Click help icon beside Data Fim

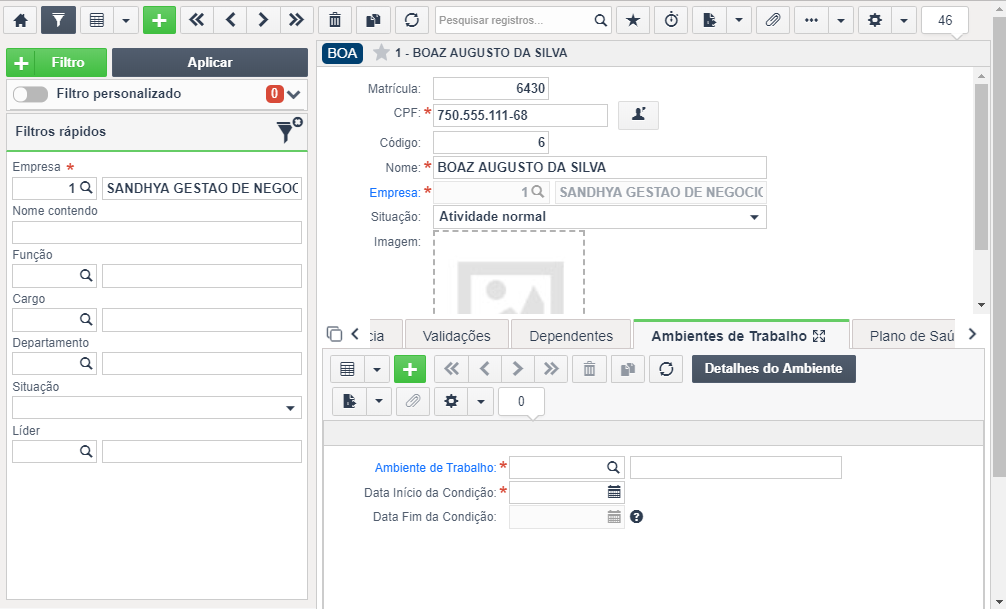tap(636, 517)
